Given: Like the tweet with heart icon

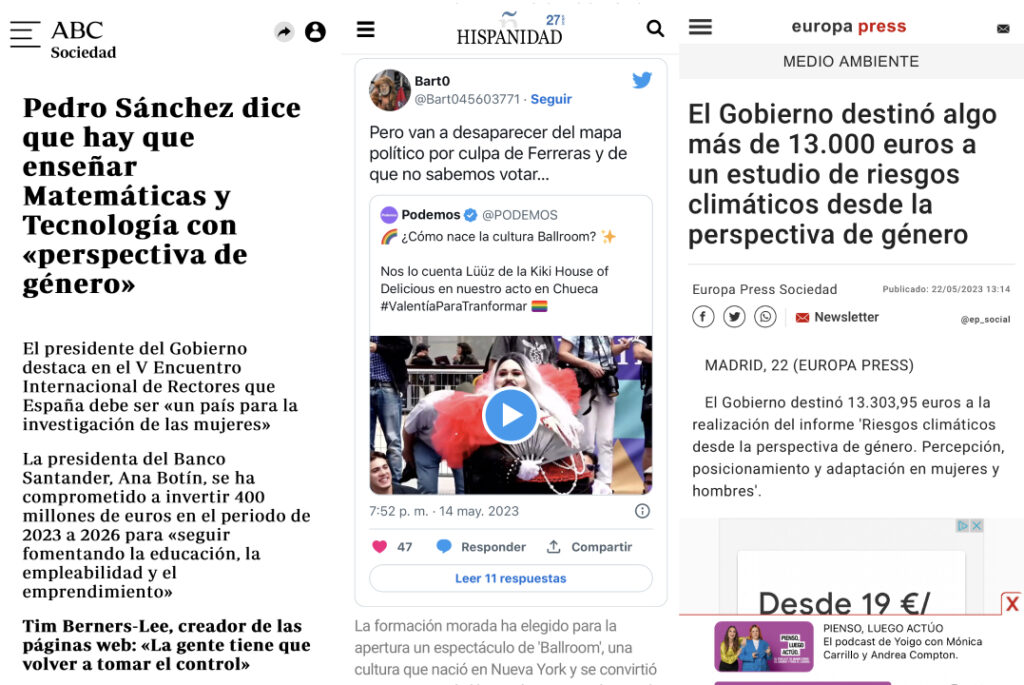Looking at the screenshot, I should tap(379, 547).
